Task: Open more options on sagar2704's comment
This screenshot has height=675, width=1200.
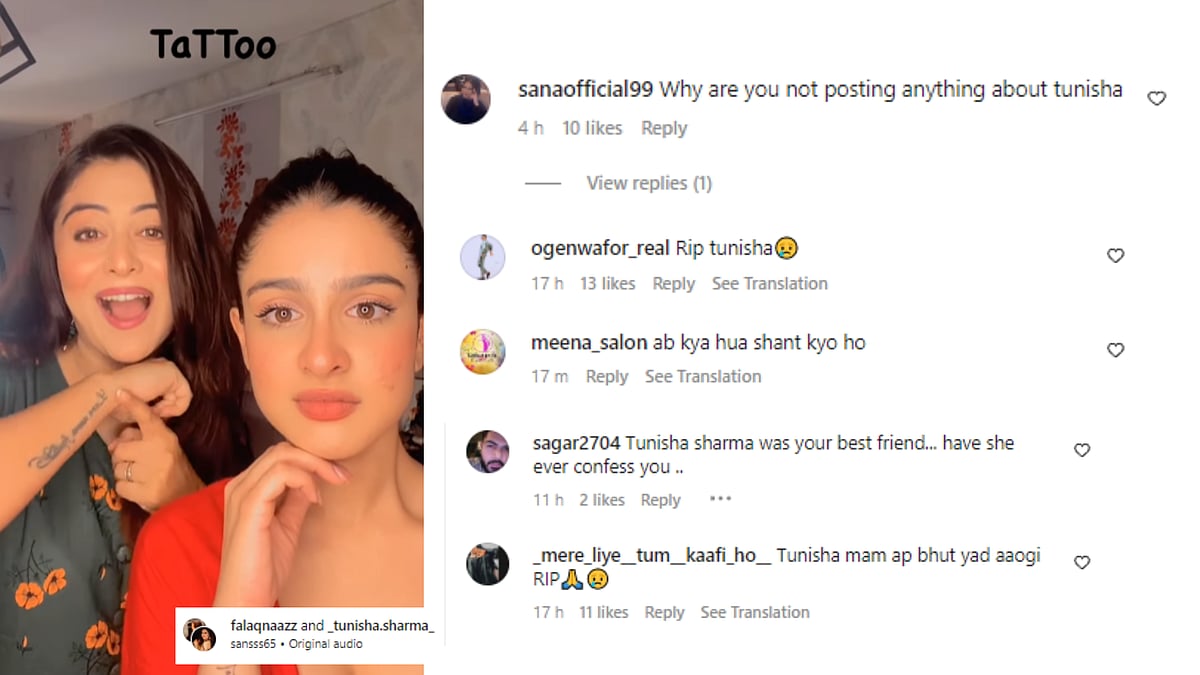Action: (x=720, y=499)
